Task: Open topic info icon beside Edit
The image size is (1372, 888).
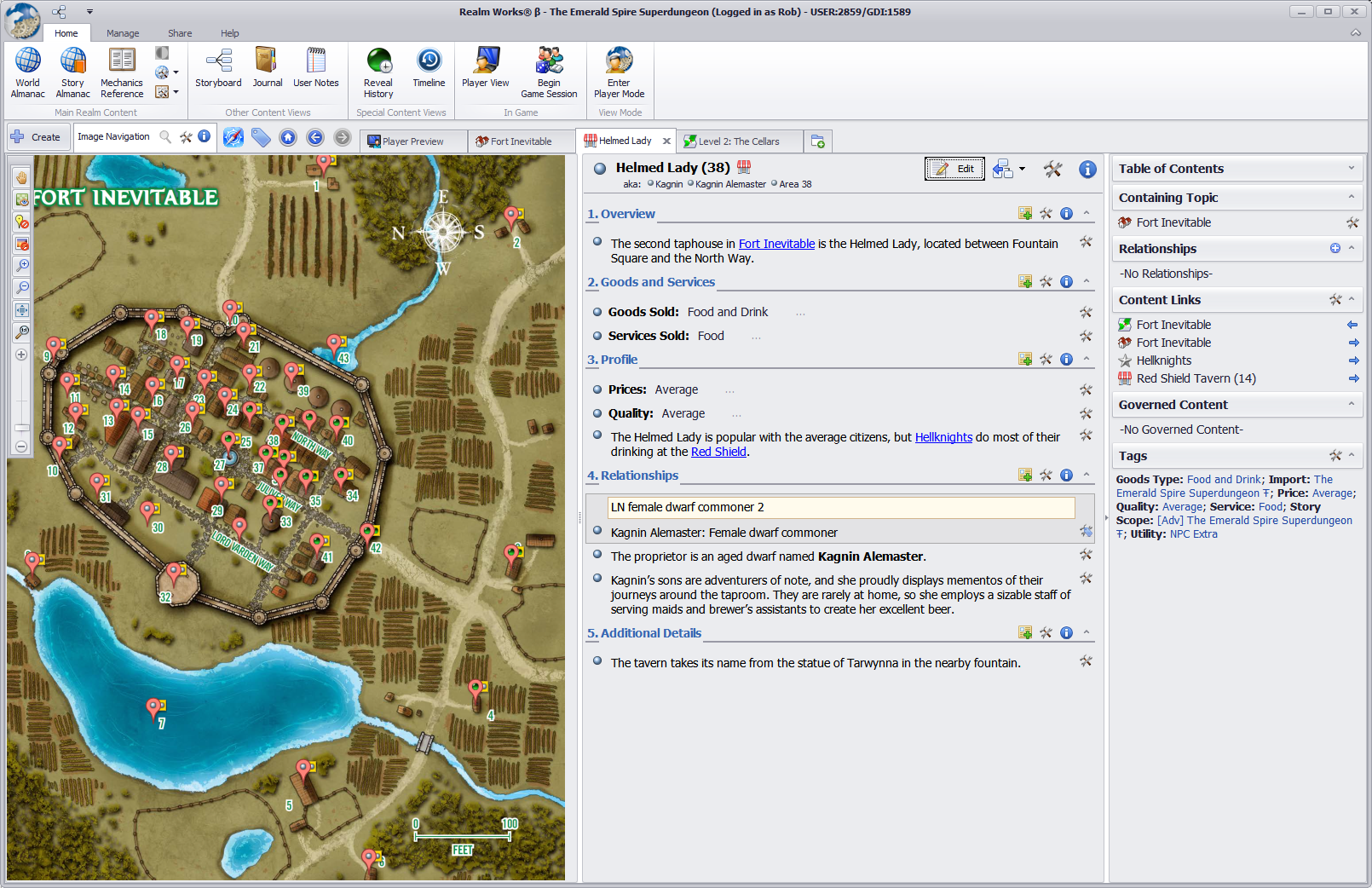Action: point(1087,170)
